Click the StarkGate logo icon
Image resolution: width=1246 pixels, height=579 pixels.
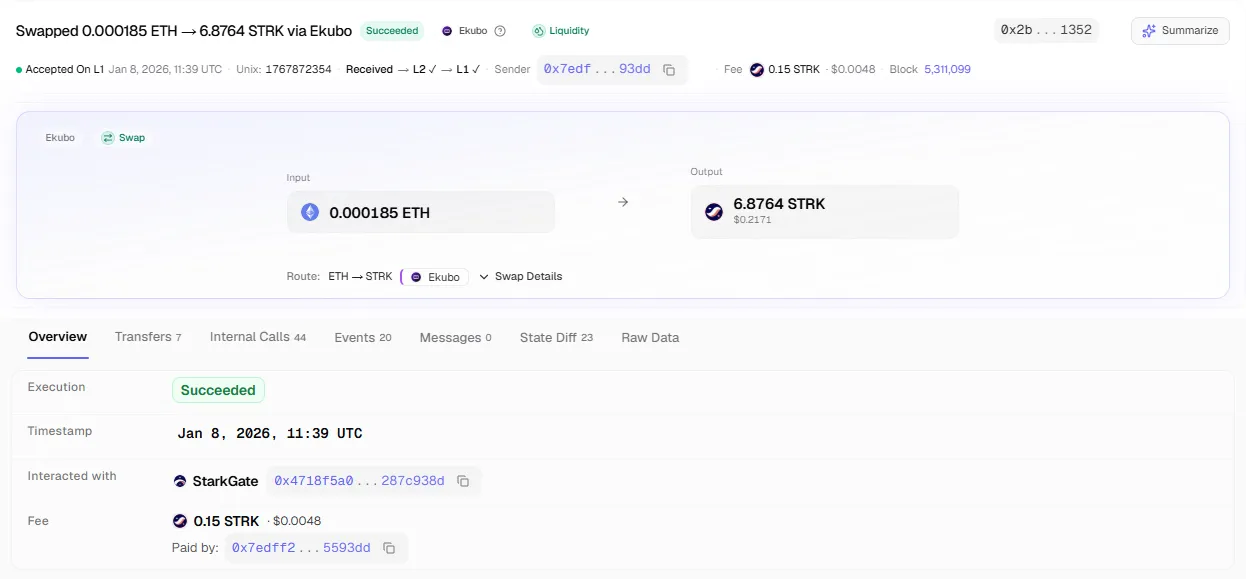(180, 481)
